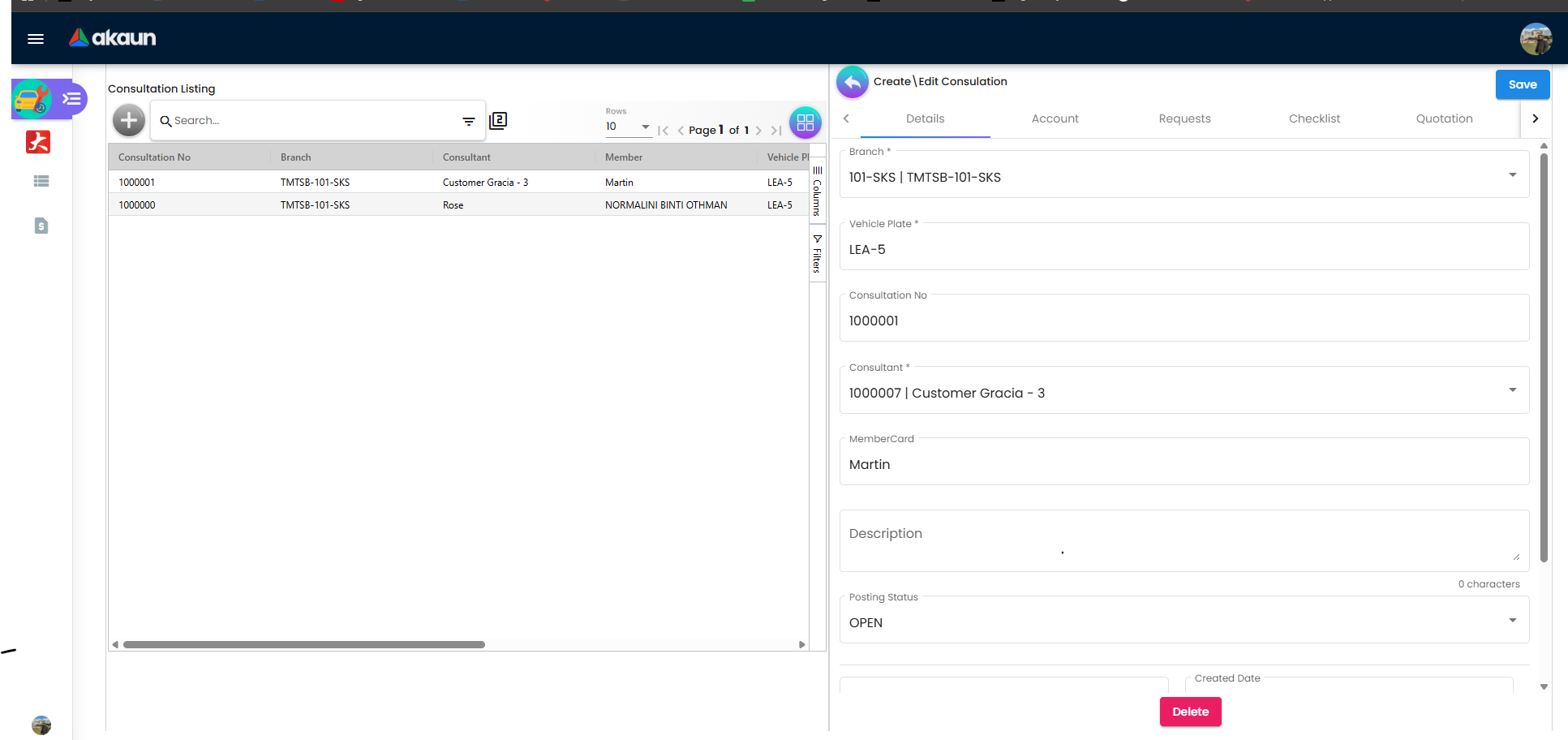
Task: Go to first page of listing
Action: [x=664, y=130]
